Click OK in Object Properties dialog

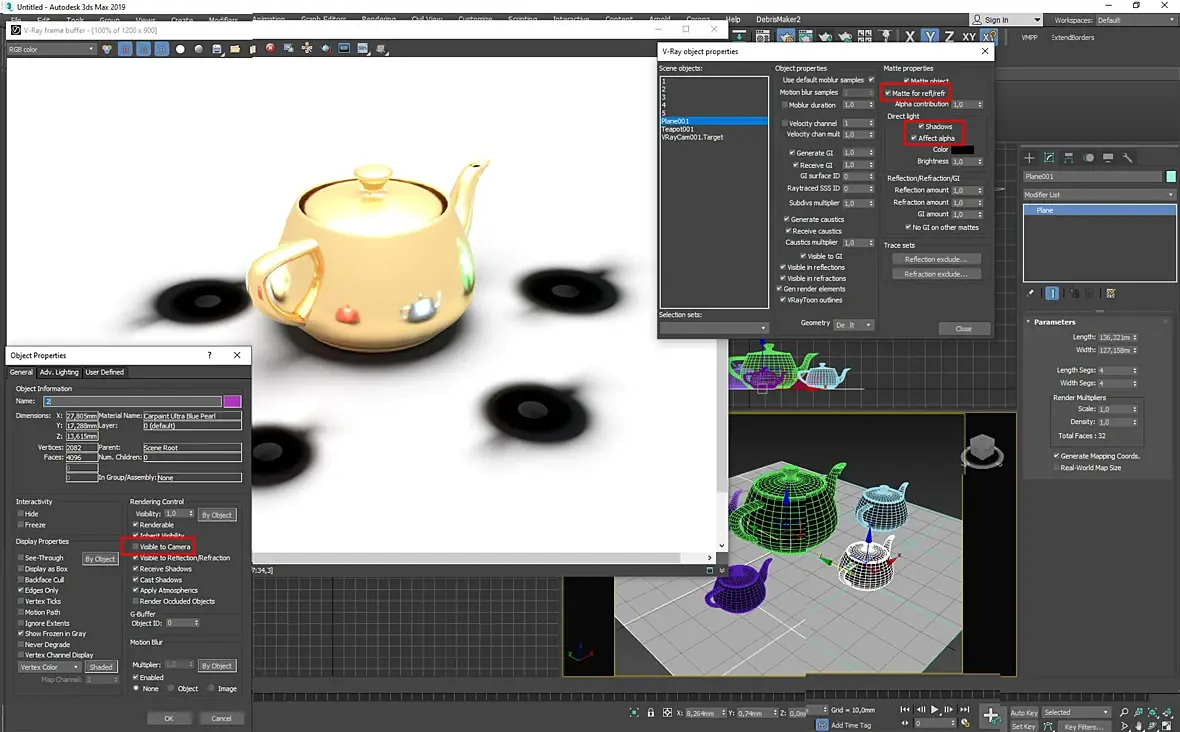pos(168,718)
